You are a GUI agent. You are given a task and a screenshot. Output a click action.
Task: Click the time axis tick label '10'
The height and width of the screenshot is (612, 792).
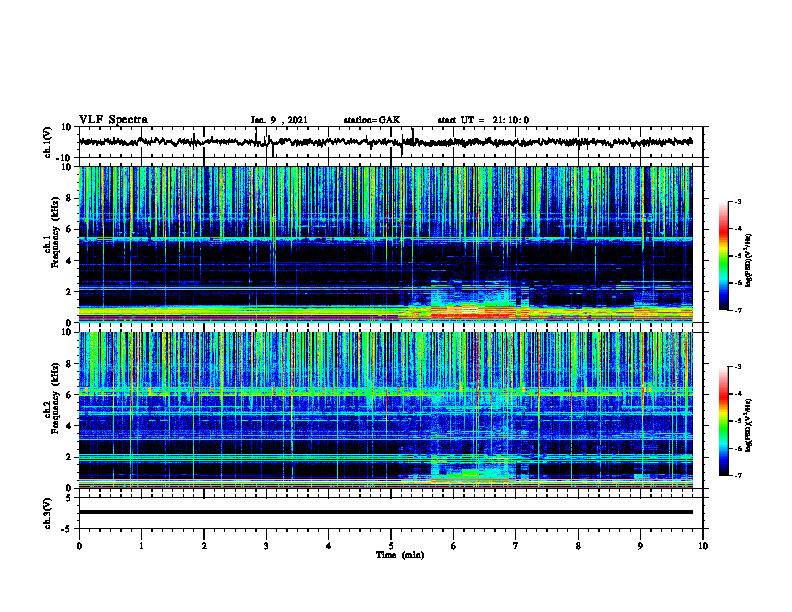click(x=703, y=546)
